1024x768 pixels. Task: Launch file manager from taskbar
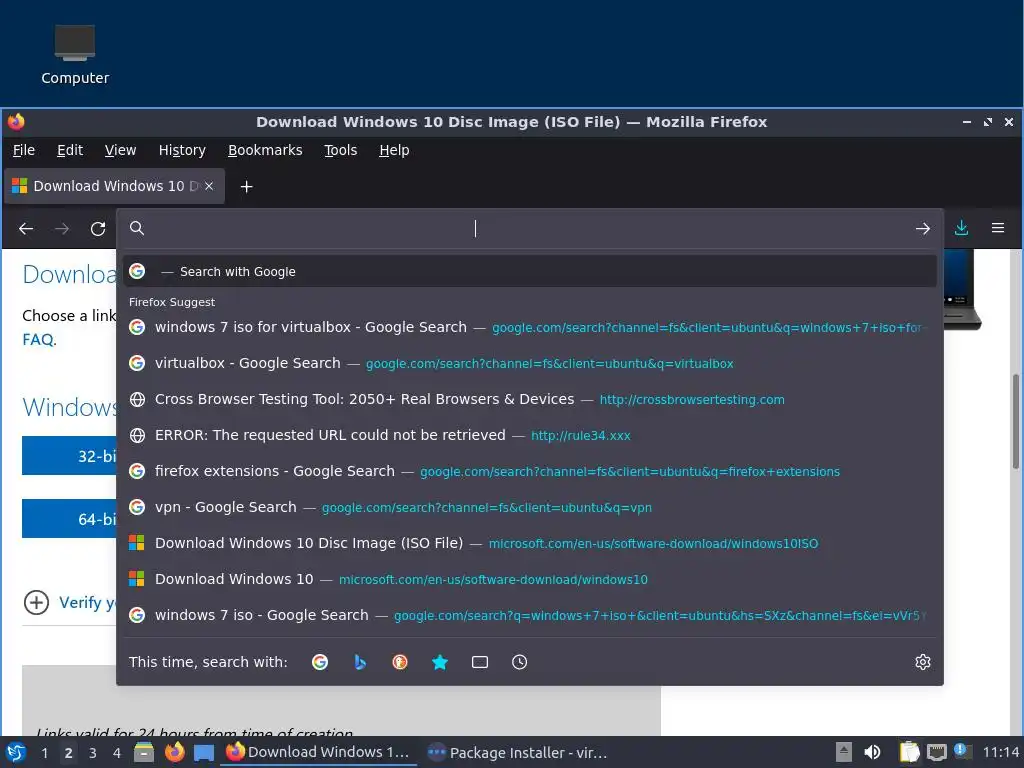tap(144, 752)
